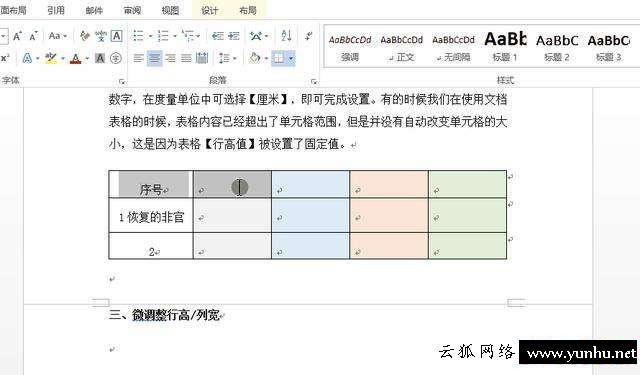
Task: Apply the 标题 1 heading style
Action: tap(505, 47)
